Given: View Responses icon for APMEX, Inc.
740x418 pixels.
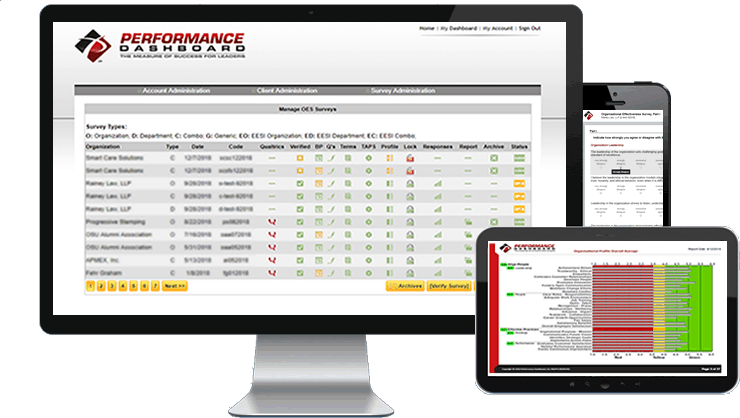Looking at the screenshot, I should (x=438, y=260).
